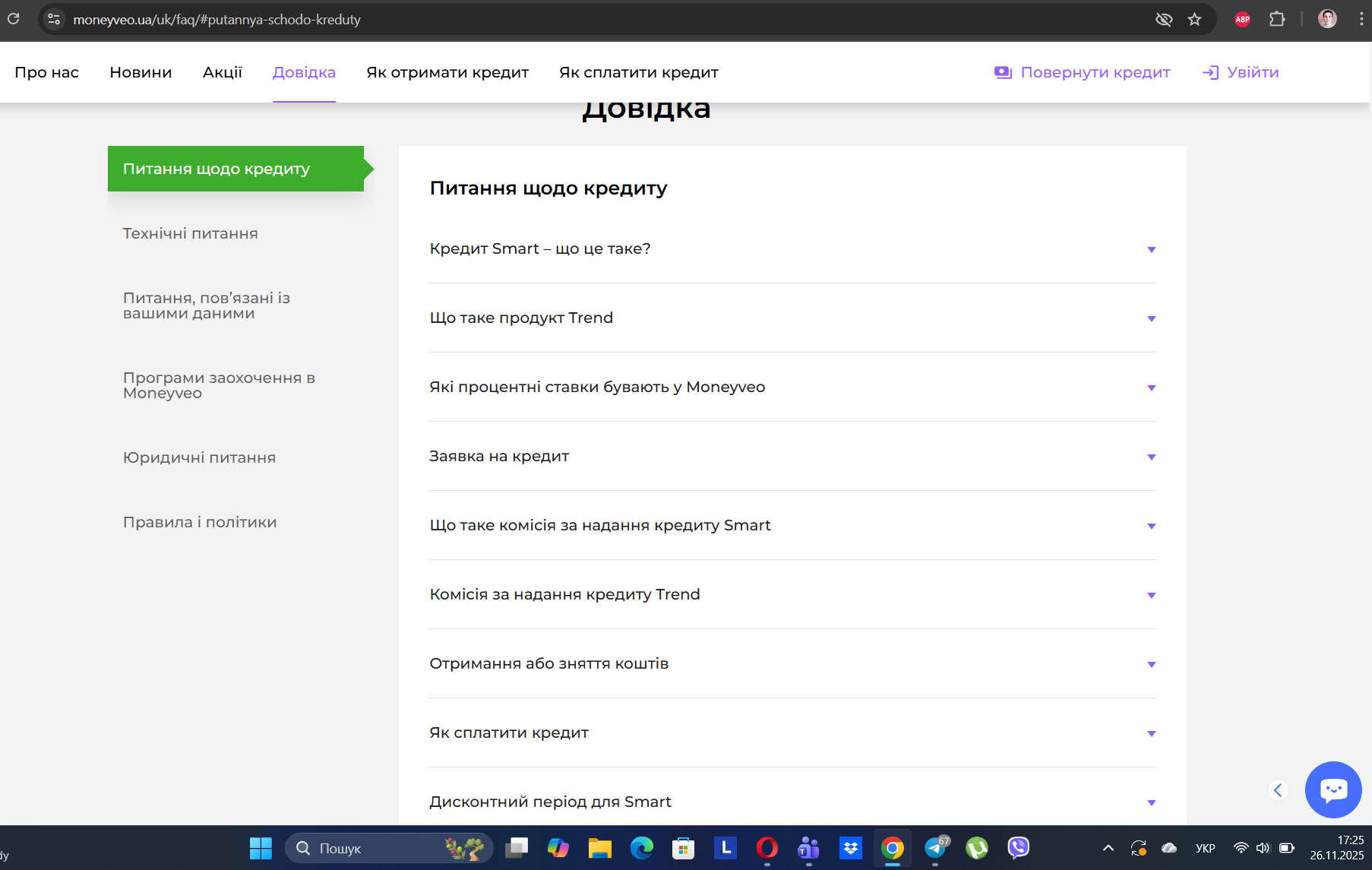Expand 'Комісія за надання кредиту Trend'
This screenshot has width=1372, height=870.
point(793,595)
